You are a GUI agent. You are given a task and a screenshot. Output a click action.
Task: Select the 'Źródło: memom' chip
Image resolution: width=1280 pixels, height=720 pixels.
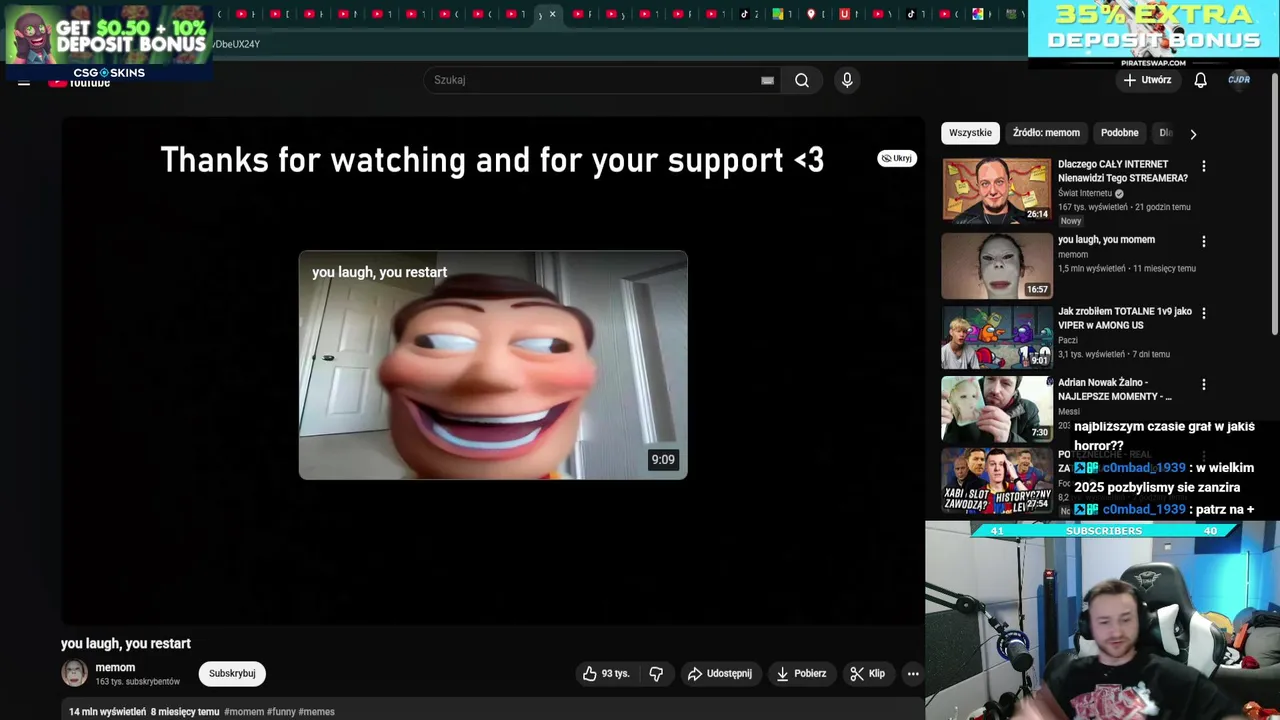coord(1046,133)
